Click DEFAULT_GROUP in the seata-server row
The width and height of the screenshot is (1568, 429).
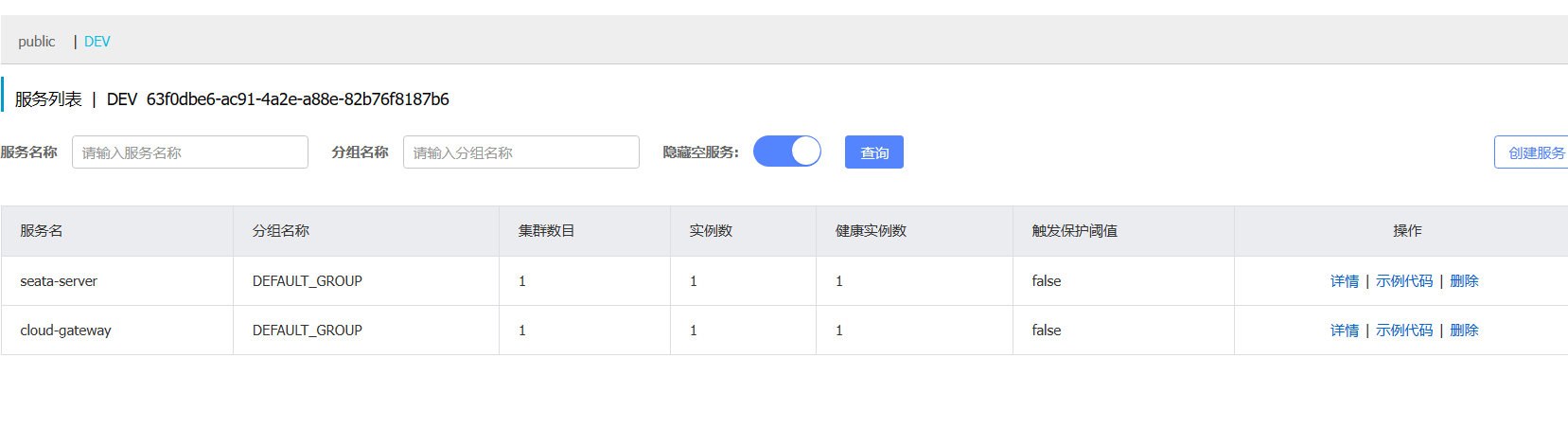click(308, 281)
